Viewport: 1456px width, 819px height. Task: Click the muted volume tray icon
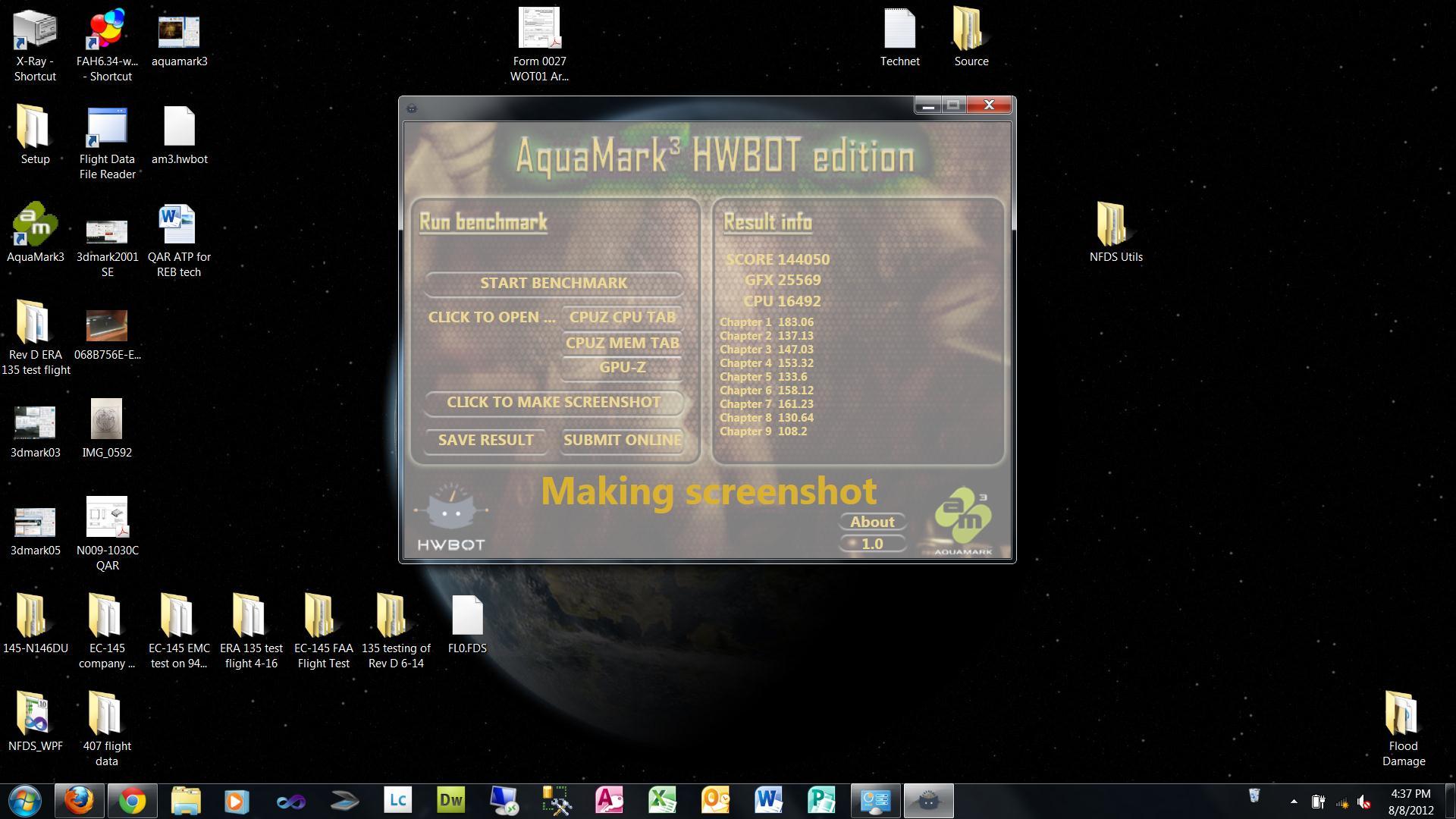point(1364,802)
